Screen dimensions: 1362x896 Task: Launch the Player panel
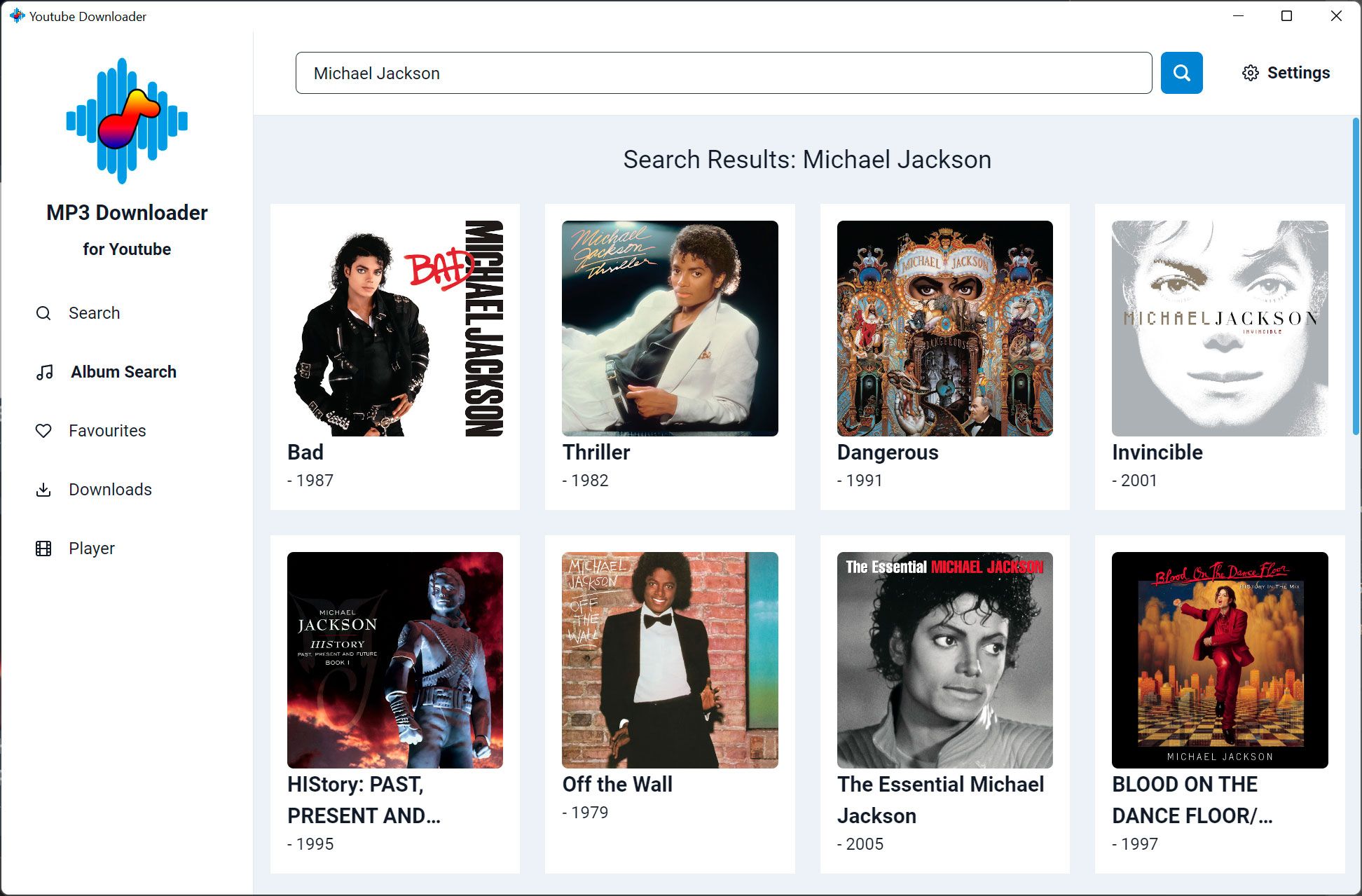(92, 548)
